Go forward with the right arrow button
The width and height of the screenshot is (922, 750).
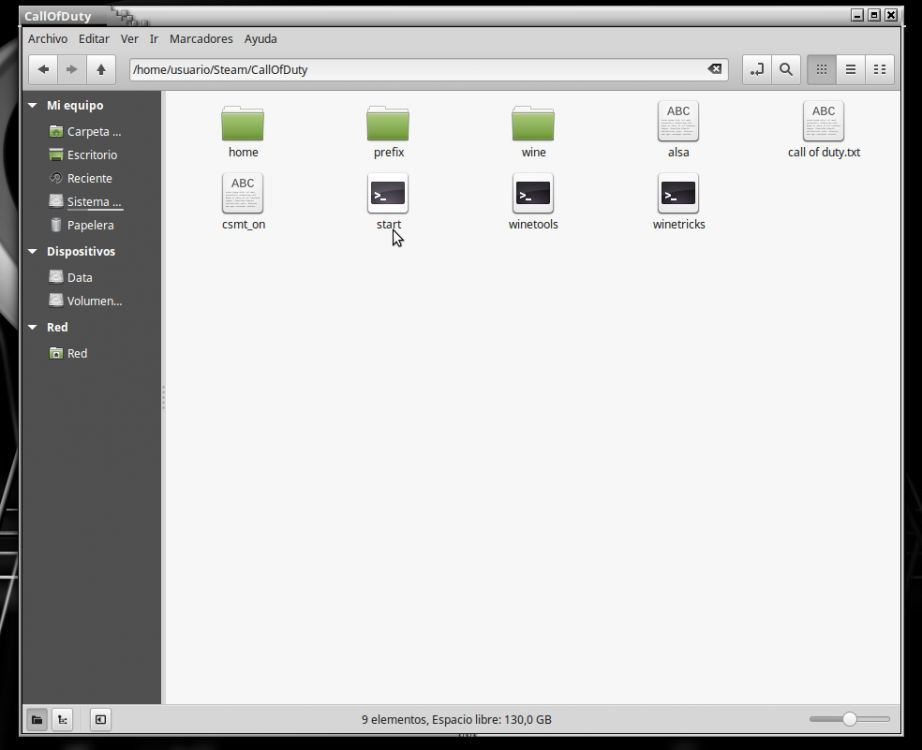coord(72,69)
